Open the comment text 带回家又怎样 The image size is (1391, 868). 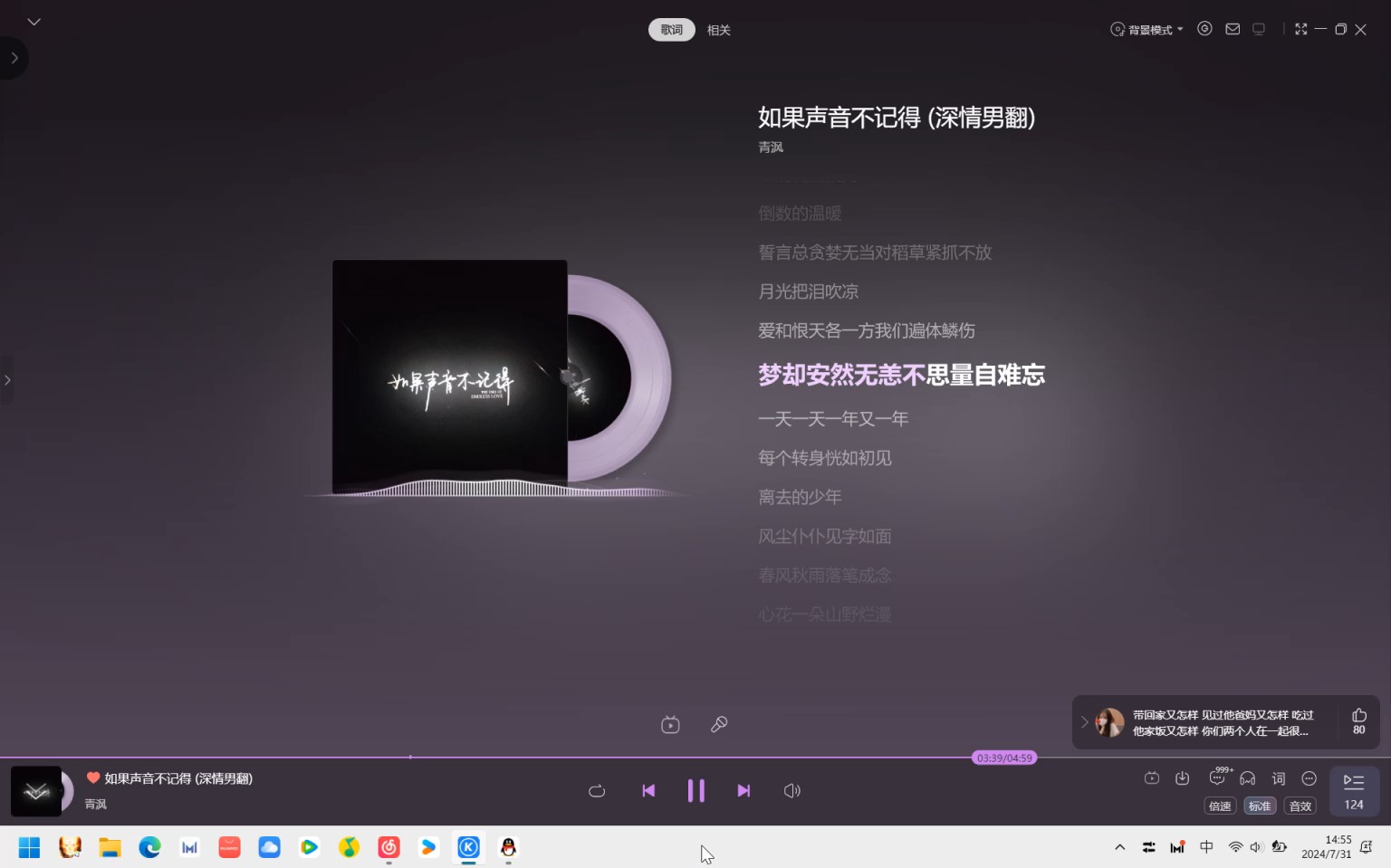[1223, 723]
